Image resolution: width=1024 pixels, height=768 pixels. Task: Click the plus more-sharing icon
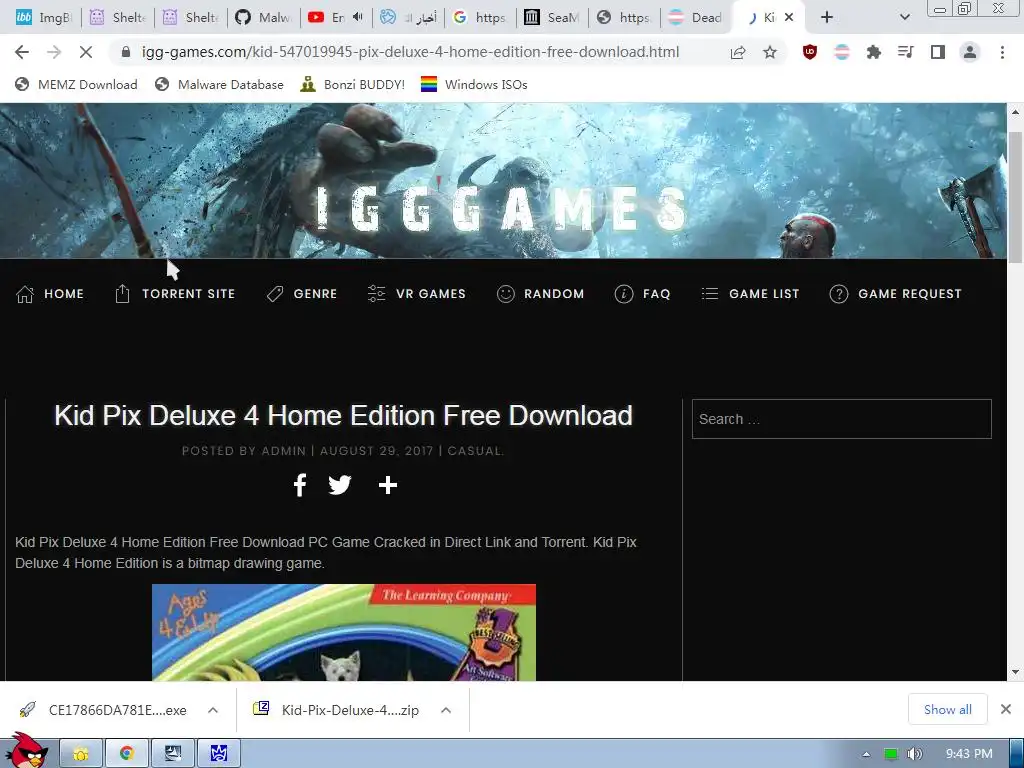pyautogui.click(x=388, y=485)
